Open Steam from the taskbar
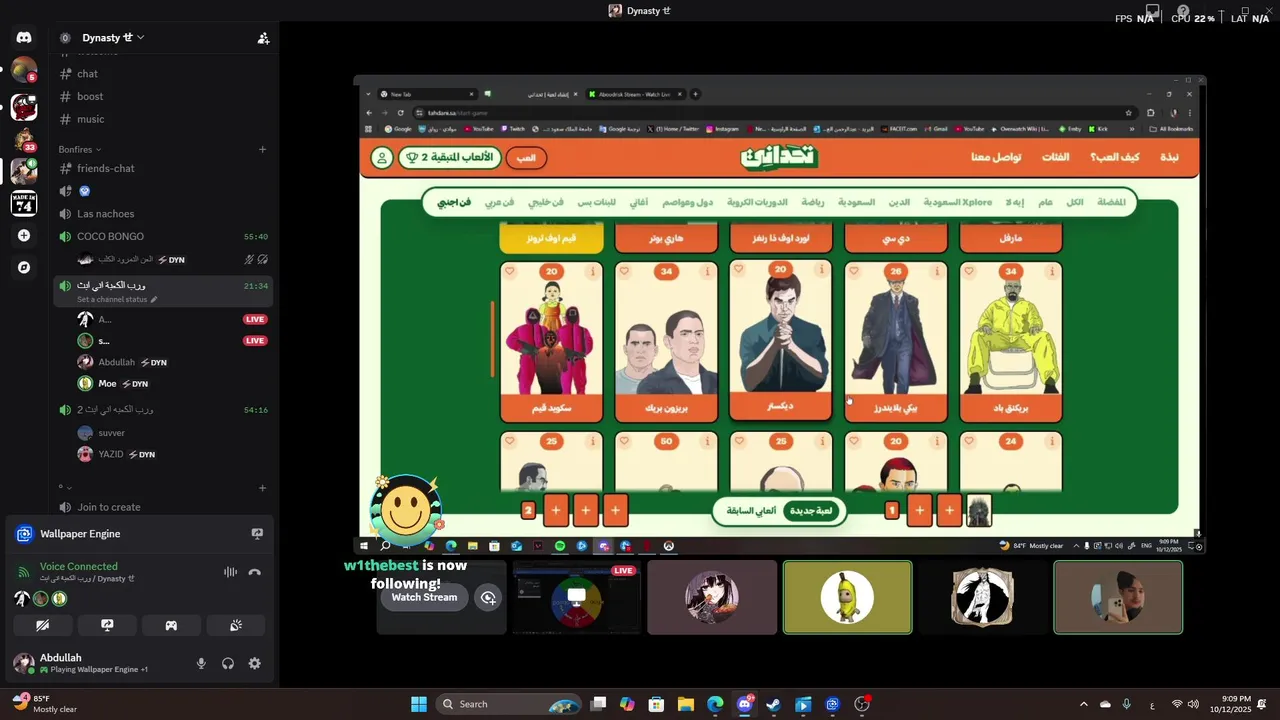 pyautogui.click(x=773, y=704)
